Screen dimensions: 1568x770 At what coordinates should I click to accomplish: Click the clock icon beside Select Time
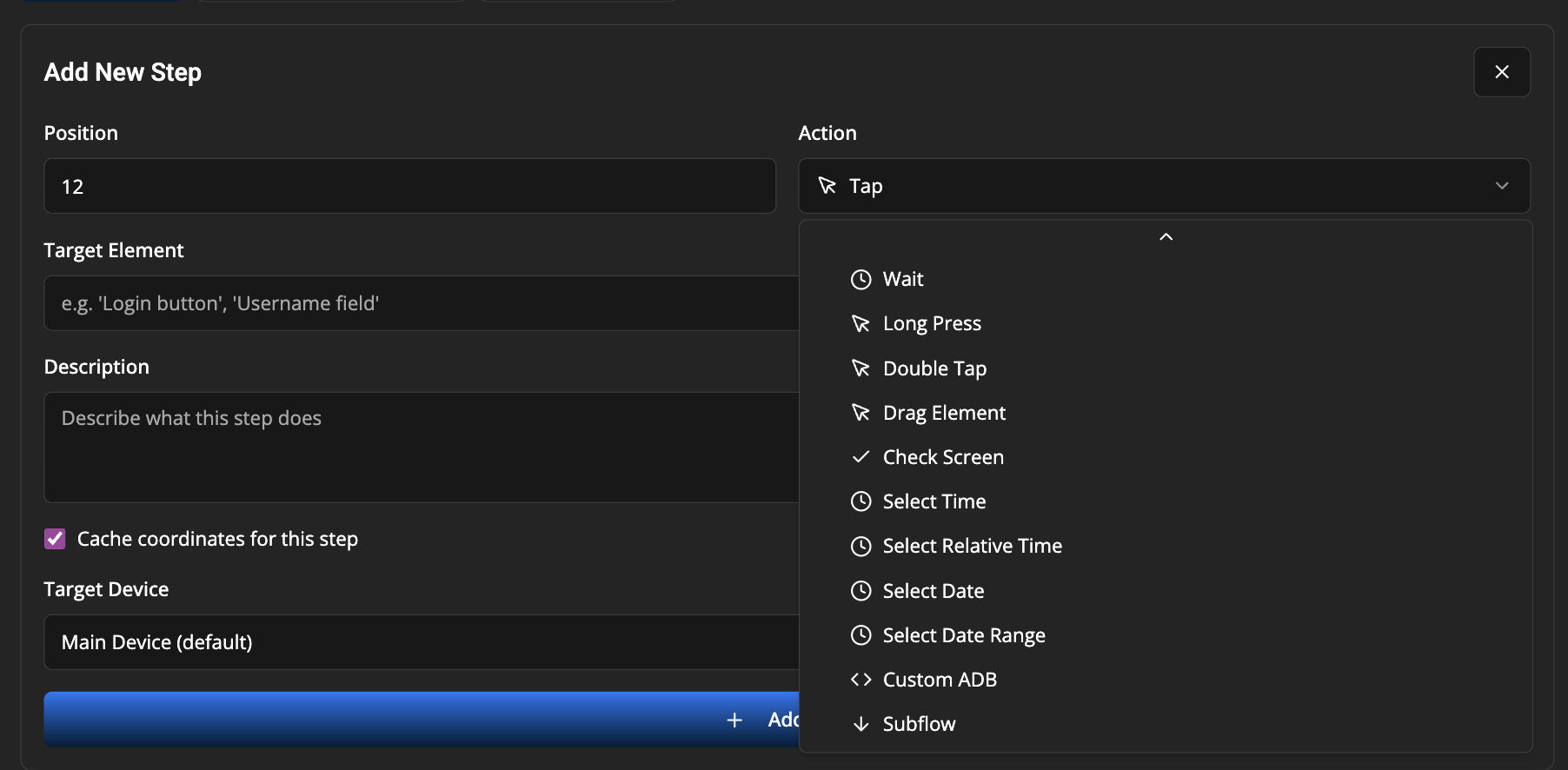pos(860,501)
